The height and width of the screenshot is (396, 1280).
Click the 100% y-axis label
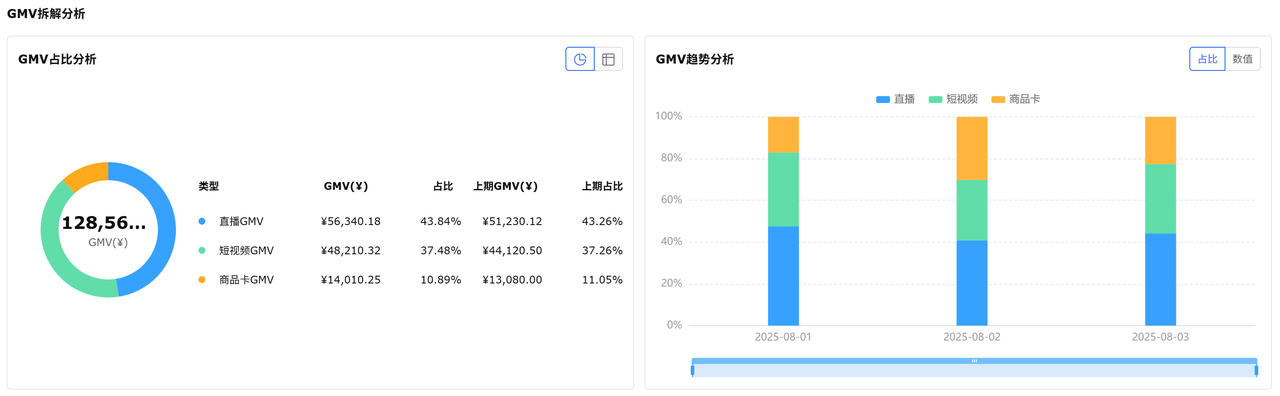pyautogui.click(x=669, y=116)
